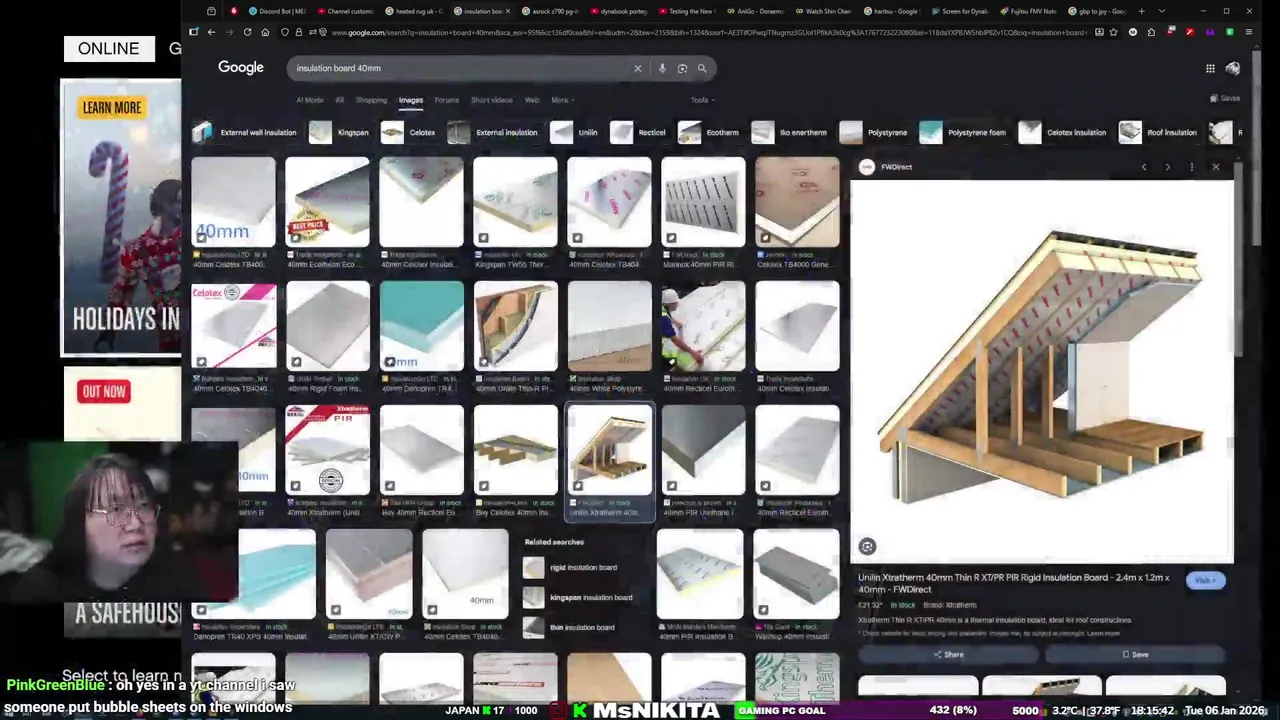
Task: Bookmark this page with star icon
Action: pos(1115,32)
